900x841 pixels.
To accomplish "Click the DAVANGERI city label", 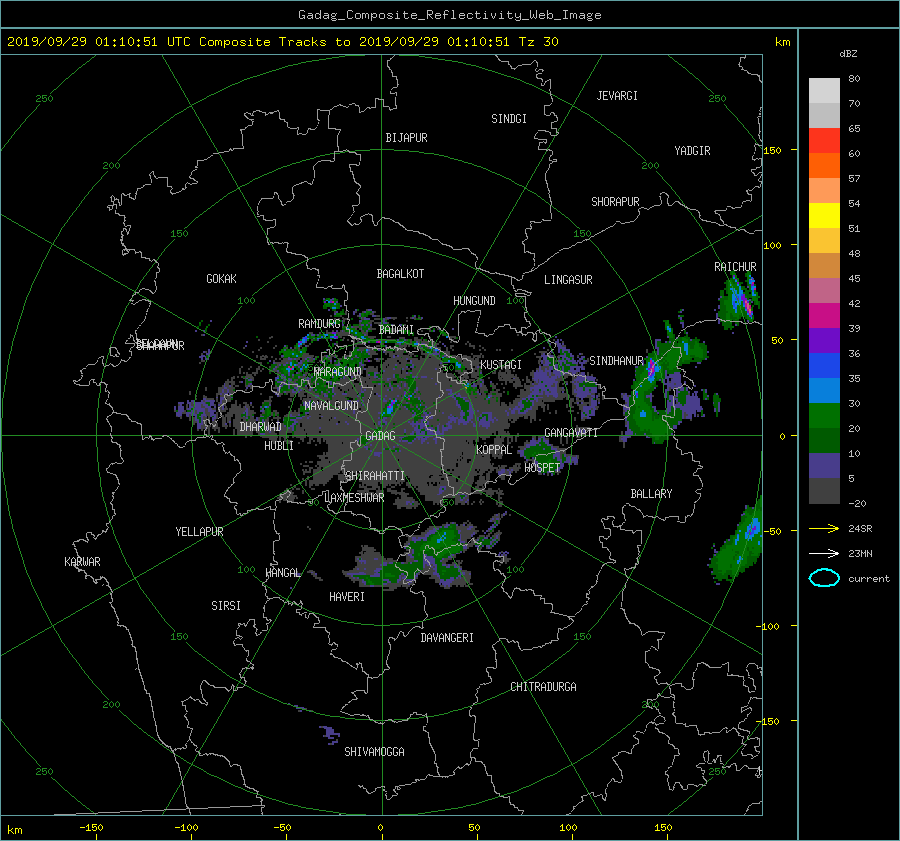I will click(447, 638).
